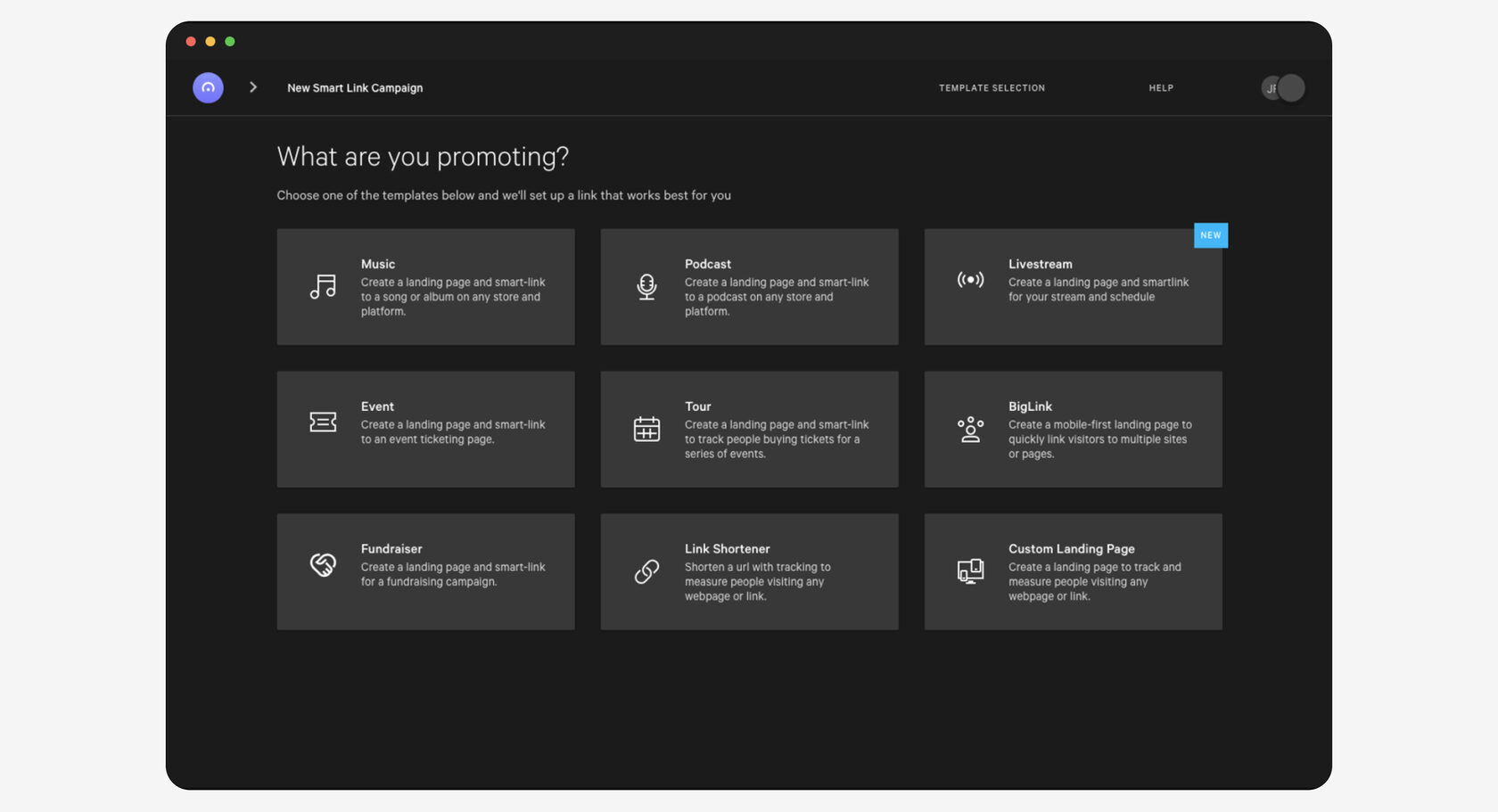Click the green macOS window button
Viewport: 1498px width, 812px height.
tap(230, 42)
